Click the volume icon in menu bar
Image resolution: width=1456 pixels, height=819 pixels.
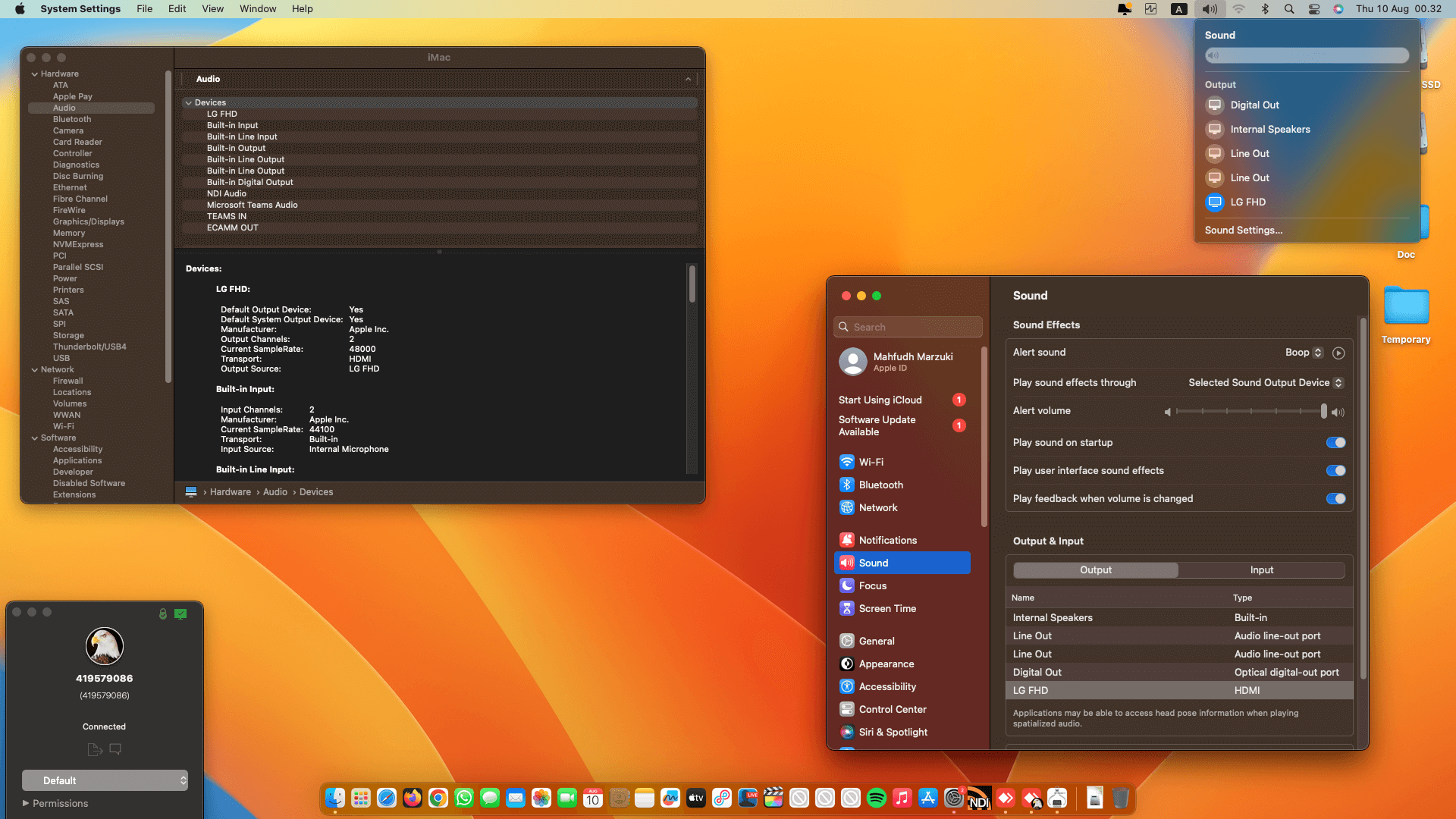[x=1210, y=9]
